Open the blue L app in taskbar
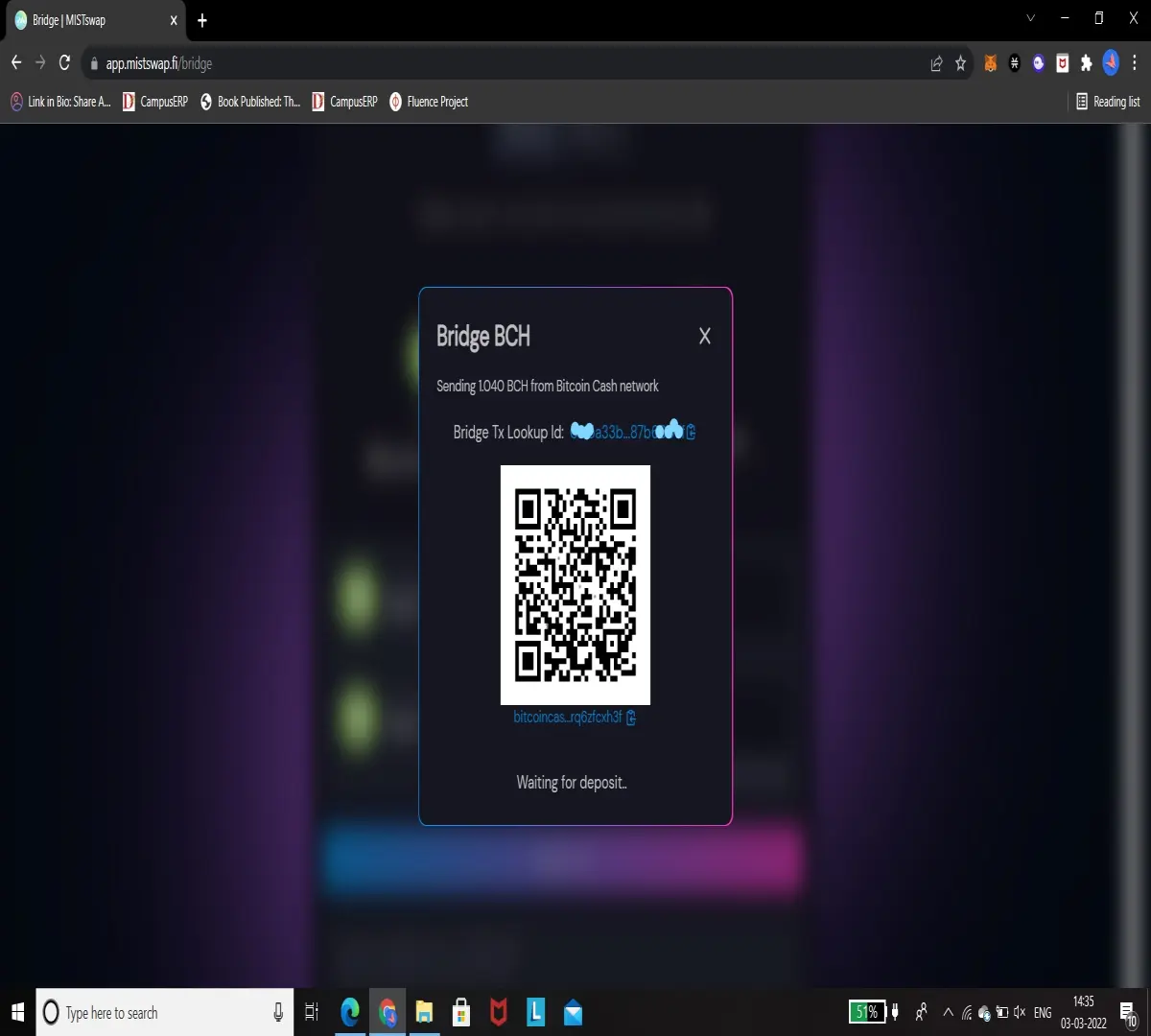 pyautogui.click(x=536, y=1012)
